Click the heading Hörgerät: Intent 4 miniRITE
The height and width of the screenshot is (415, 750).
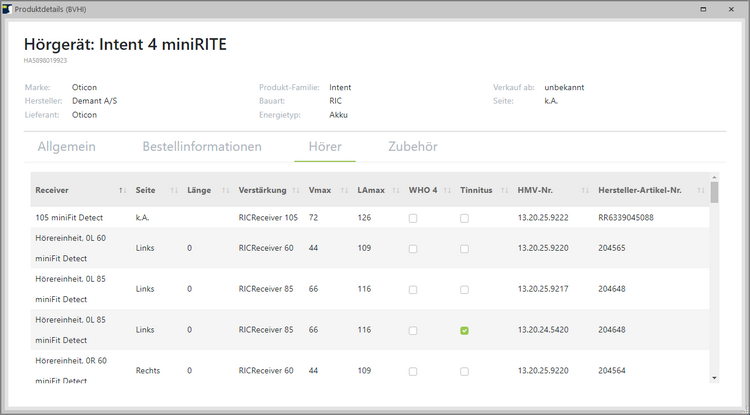coord(125,44)
